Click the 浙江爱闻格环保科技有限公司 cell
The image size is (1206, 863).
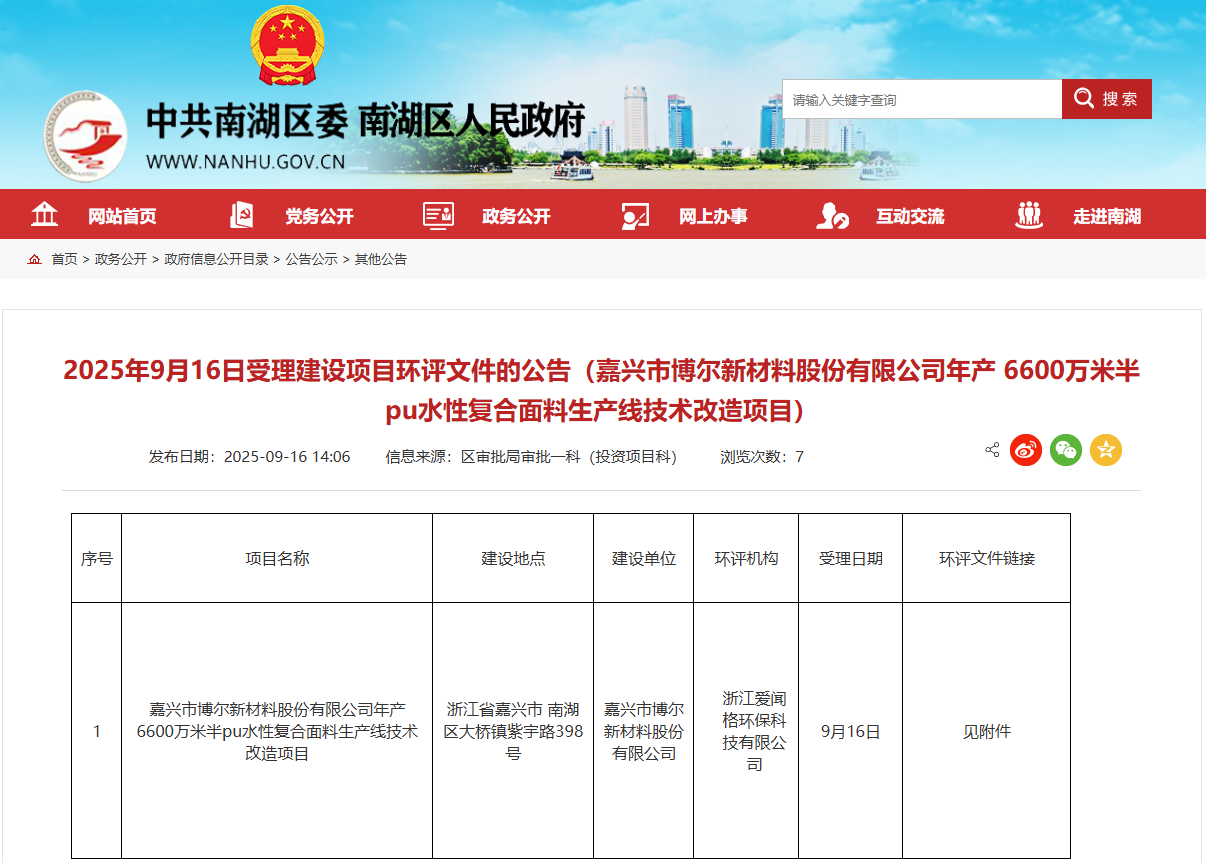746,731
